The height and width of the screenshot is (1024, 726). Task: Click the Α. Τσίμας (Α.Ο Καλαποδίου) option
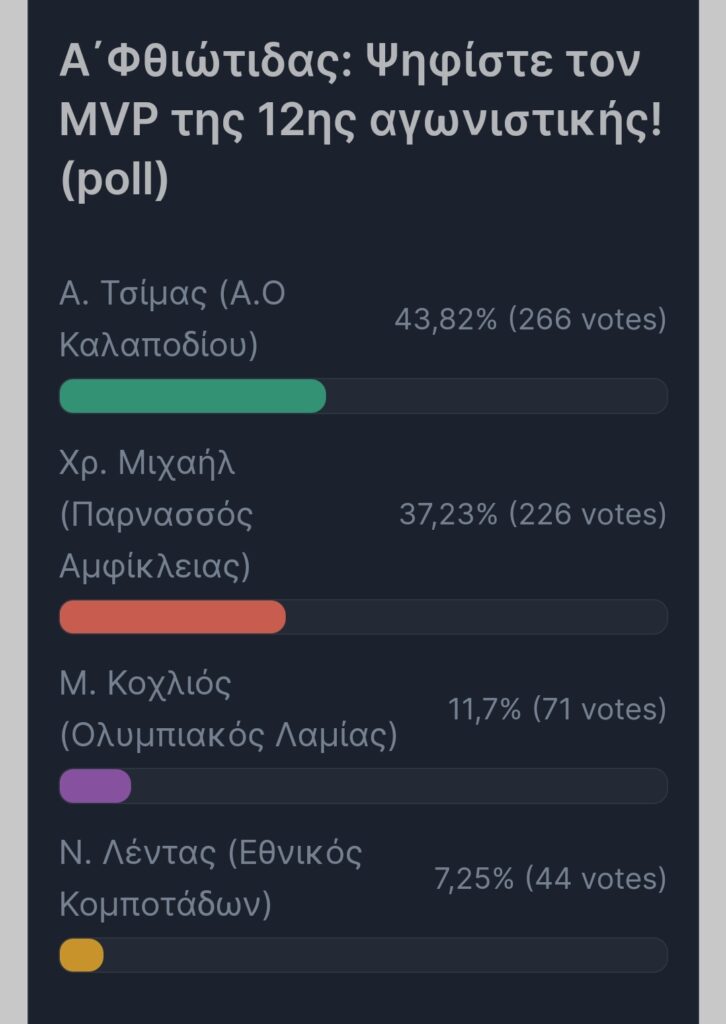pos(172,319)
